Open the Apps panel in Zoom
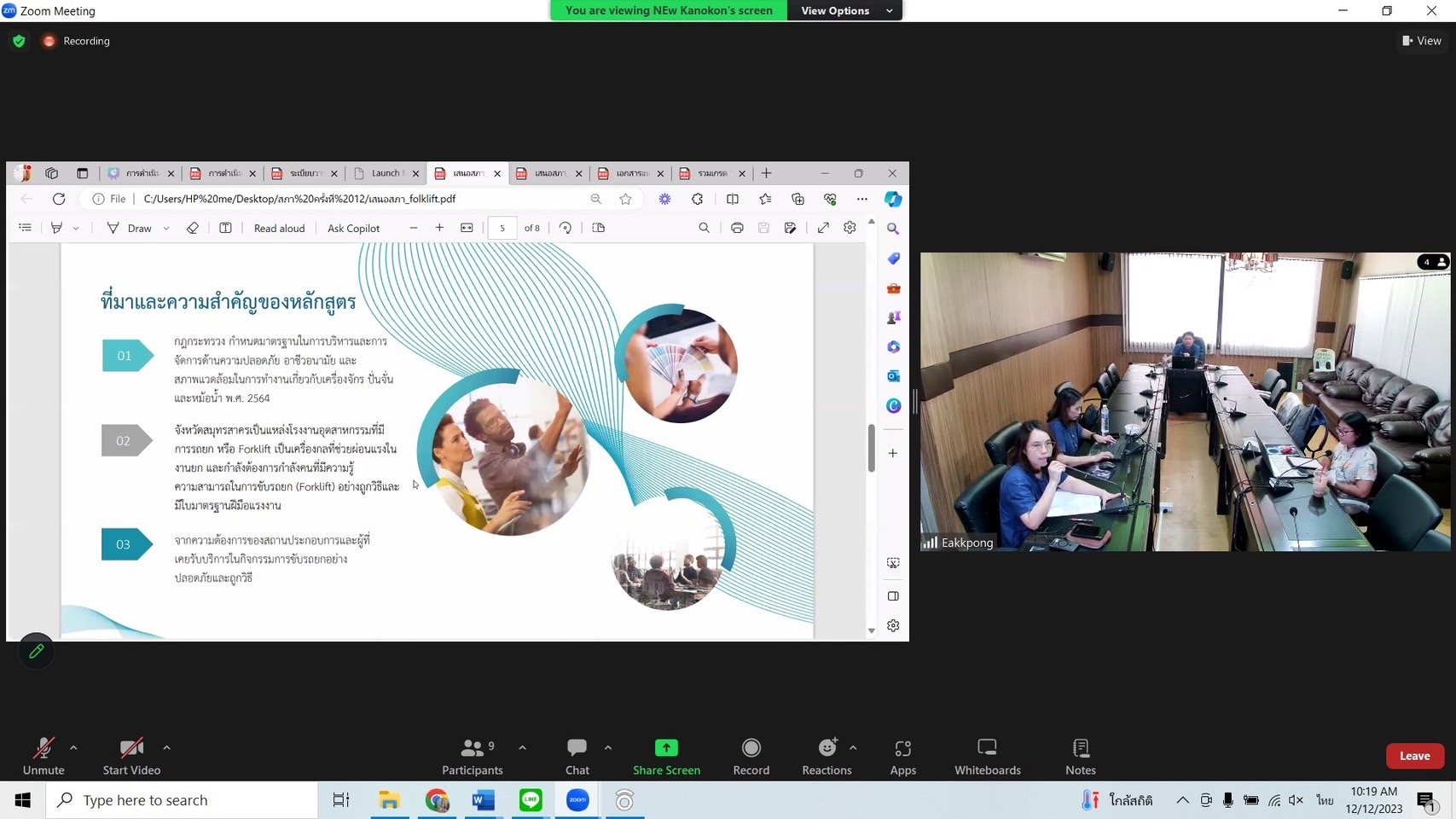The width and height of the screenshot is (1456, 819). pos(902,756)
